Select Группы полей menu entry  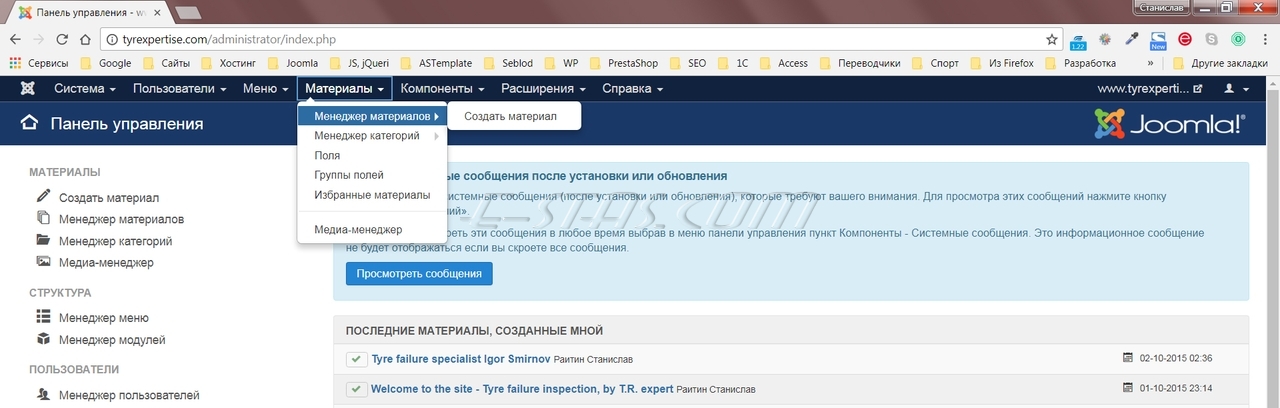(x=372, y=175)
